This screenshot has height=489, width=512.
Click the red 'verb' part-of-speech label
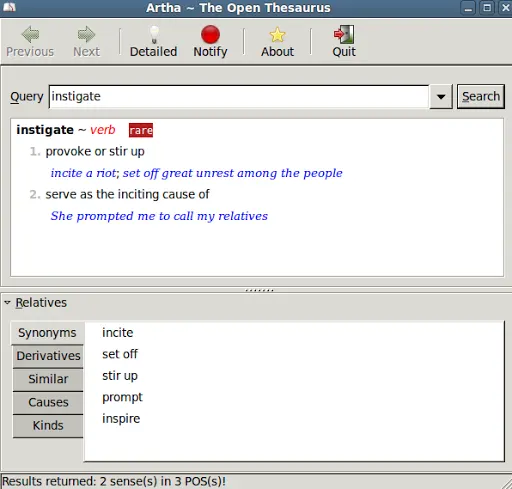coord(103,130)
